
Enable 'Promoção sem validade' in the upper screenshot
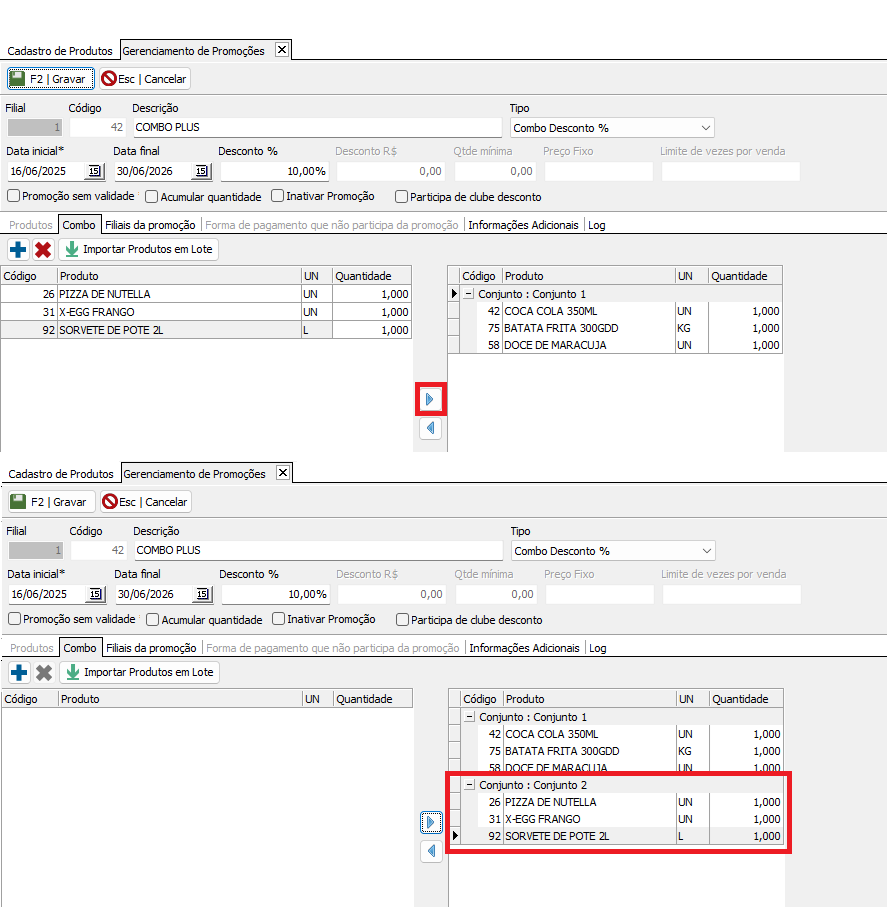(x=14, y=197)
